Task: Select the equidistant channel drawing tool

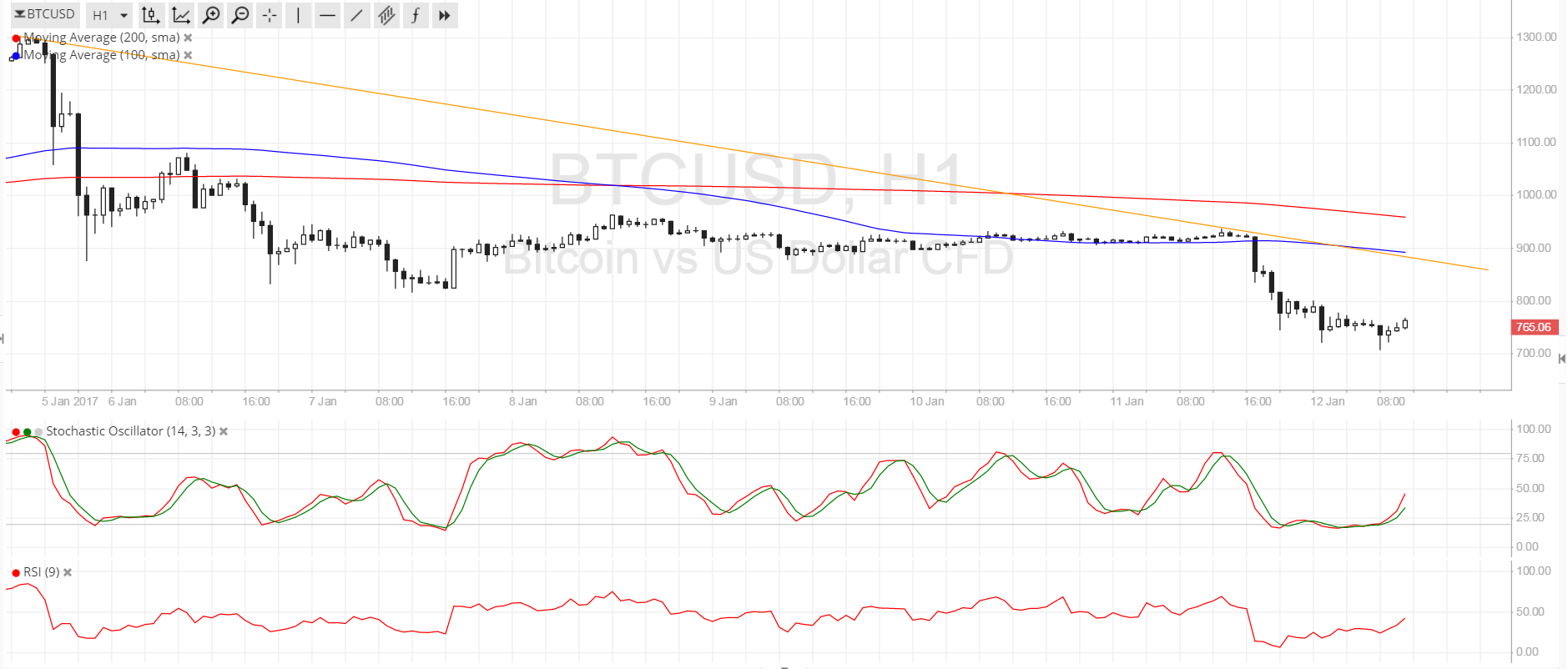Action: coord(386,15)
